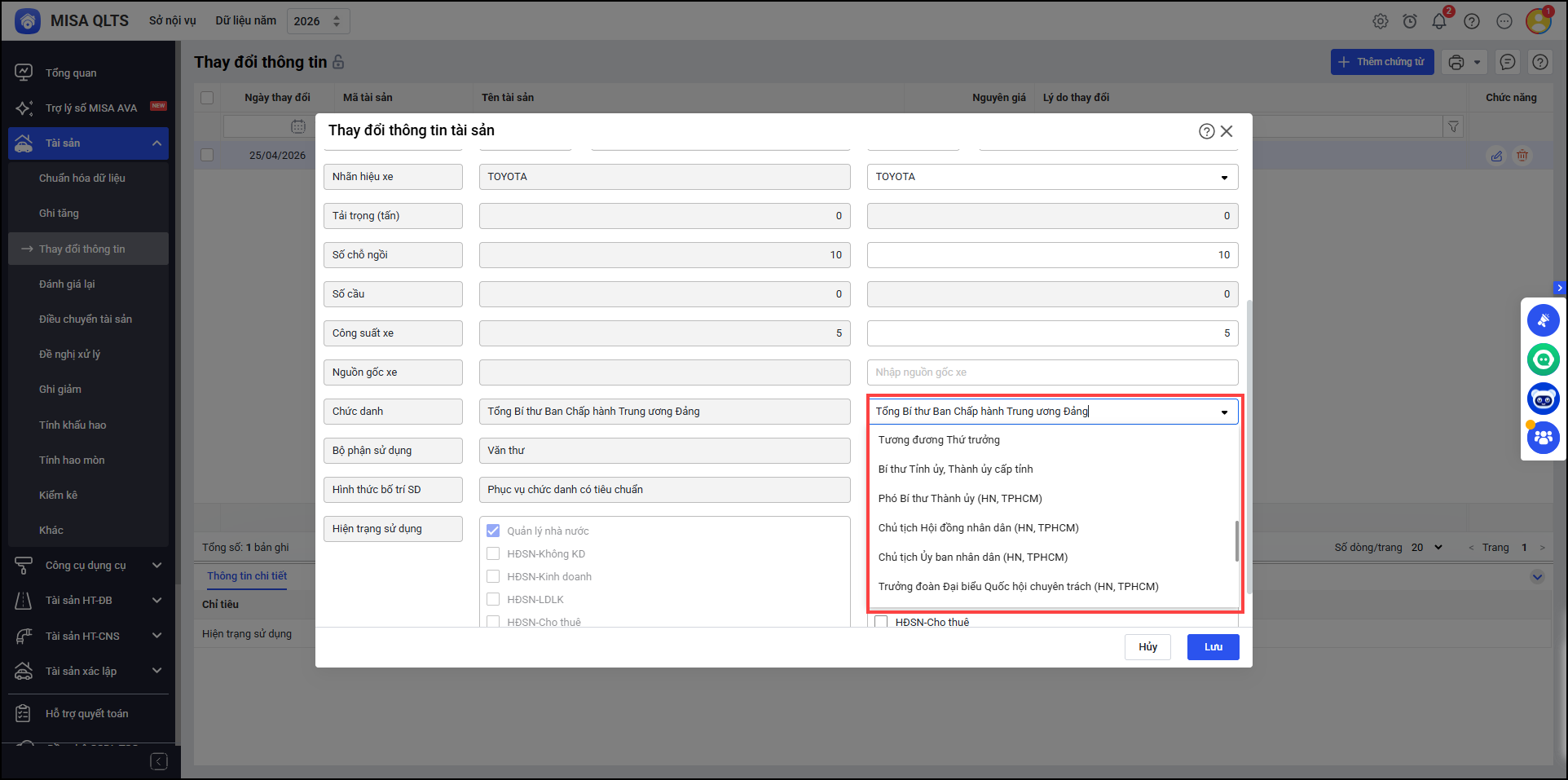Open the notifications bell icon
The height and width of the screenshot is (780, 1568).
(1439, 21)
